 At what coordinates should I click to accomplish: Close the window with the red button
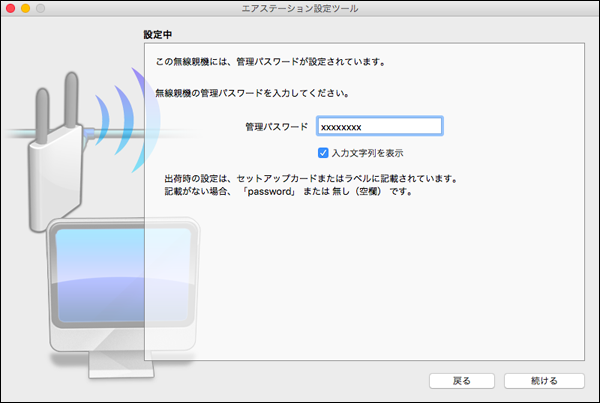(13, 9)
